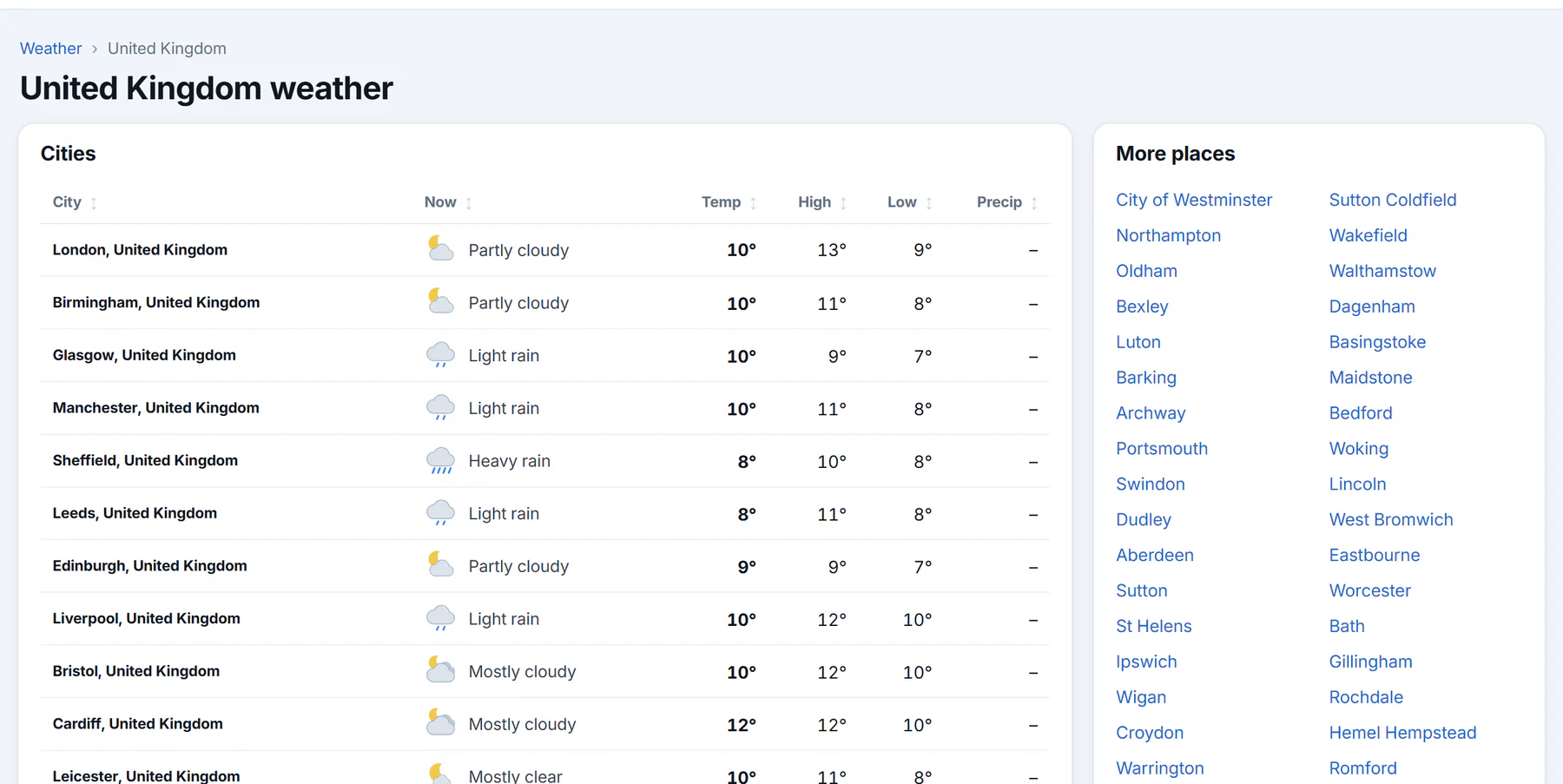Click the light rain icon in Glasgow row
This screenshot has height=784, width=1563.
pos(440,355)
